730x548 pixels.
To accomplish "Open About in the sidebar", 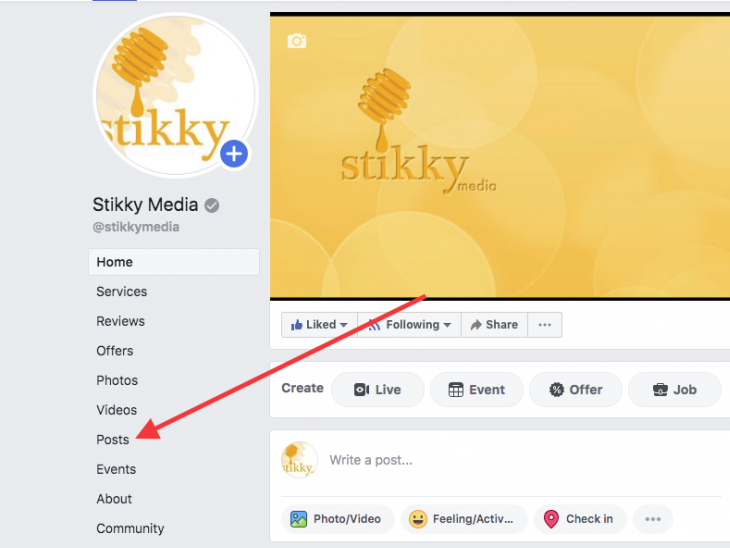I will pos(114,499).
